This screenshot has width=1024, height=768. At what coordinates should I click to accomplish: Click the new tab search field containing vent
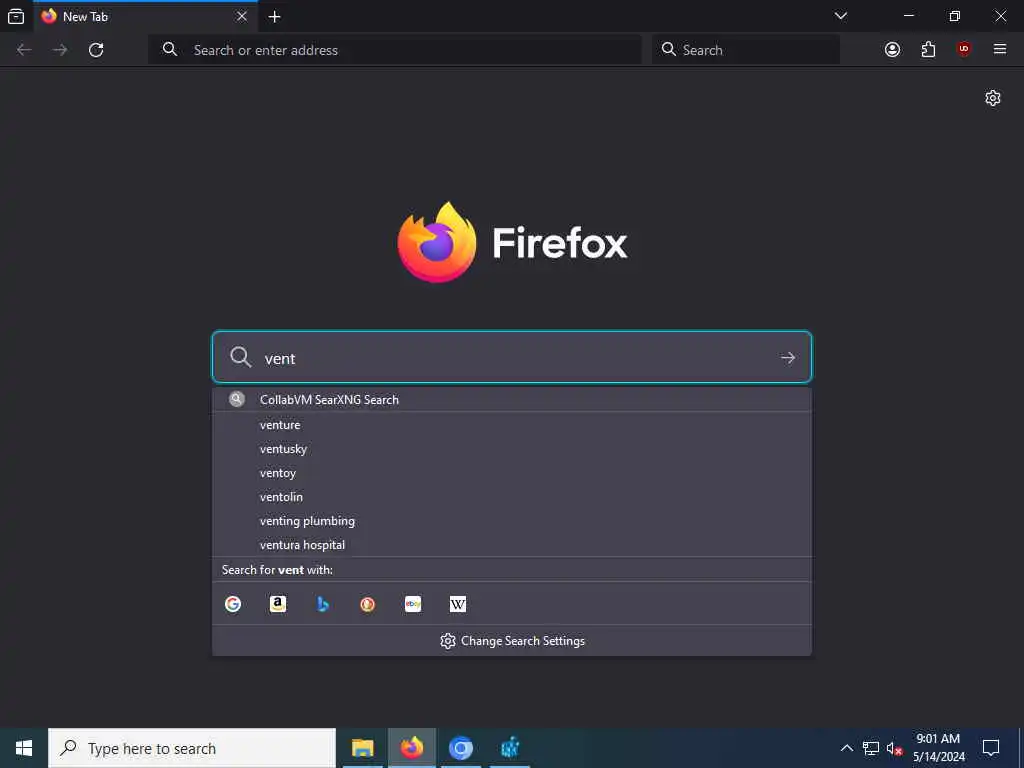coord(512,357)
